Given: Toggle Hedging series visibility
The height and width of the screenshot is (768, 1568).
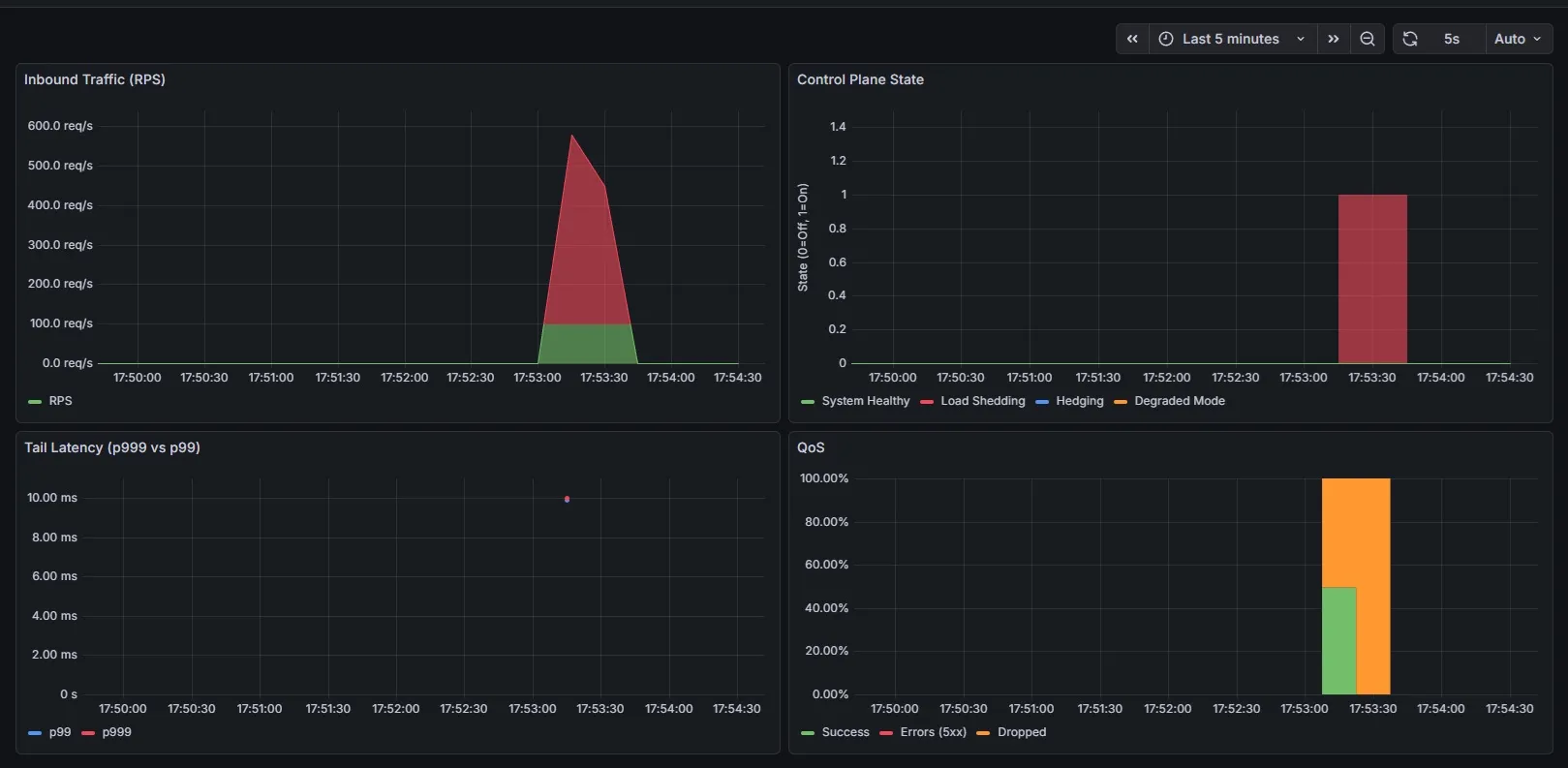Looking at the screenshot, I should click(x=1079, y=401).
